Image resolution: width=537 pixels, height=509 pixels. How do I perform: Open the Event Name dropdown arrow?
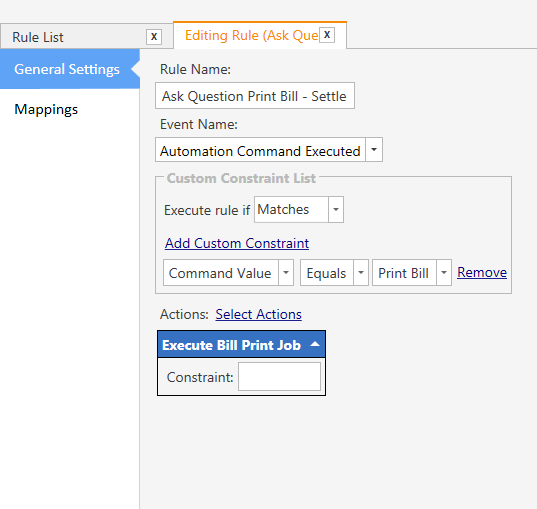374,150
